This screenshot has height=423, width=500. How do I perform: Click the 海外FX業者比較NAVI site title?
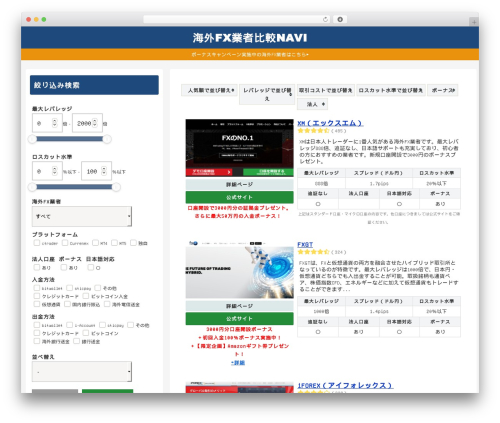coord(250,37)
